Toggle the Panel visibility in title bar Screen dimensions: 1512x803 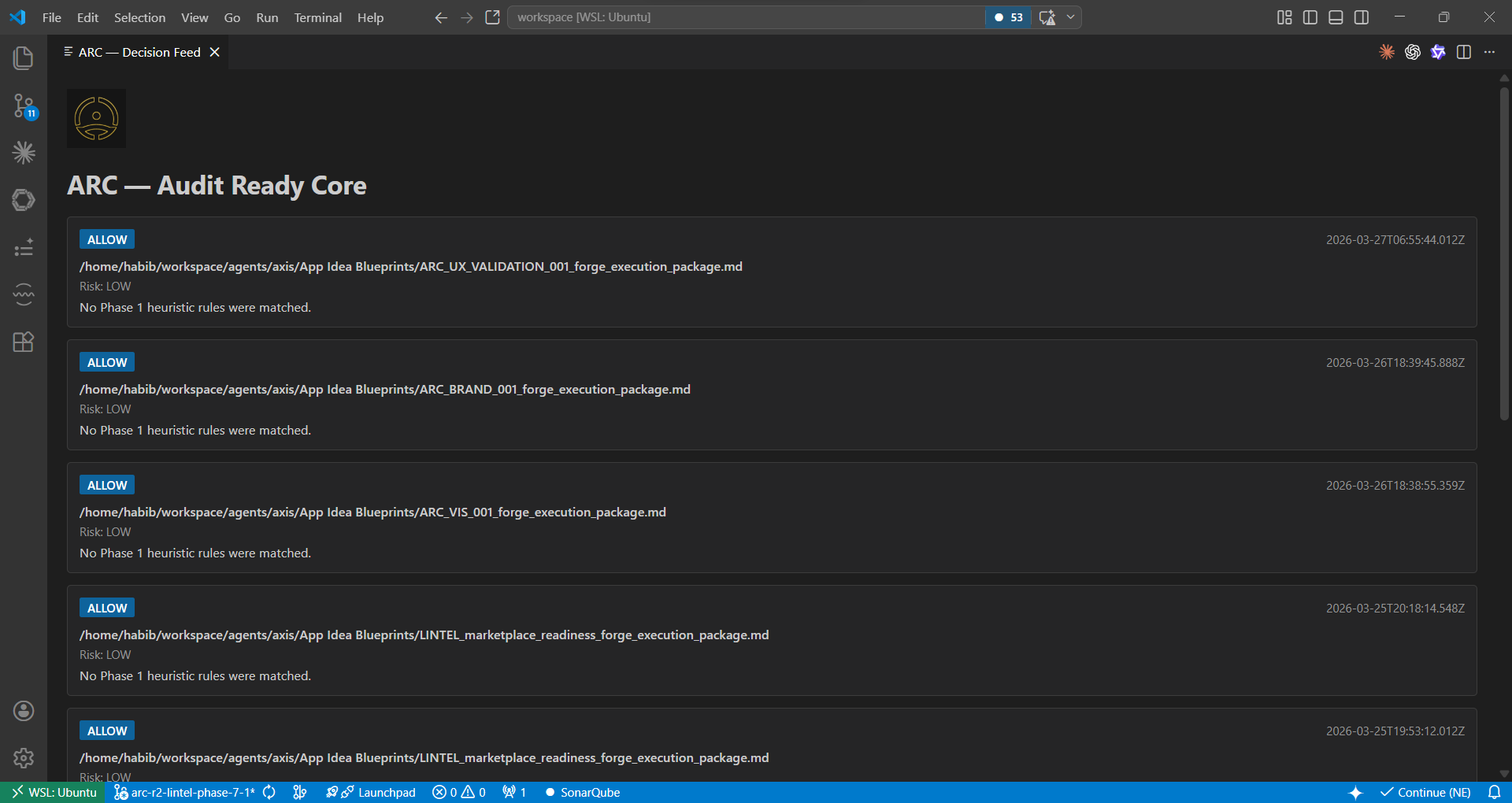pyautogui.click(x=1336, y=17)
